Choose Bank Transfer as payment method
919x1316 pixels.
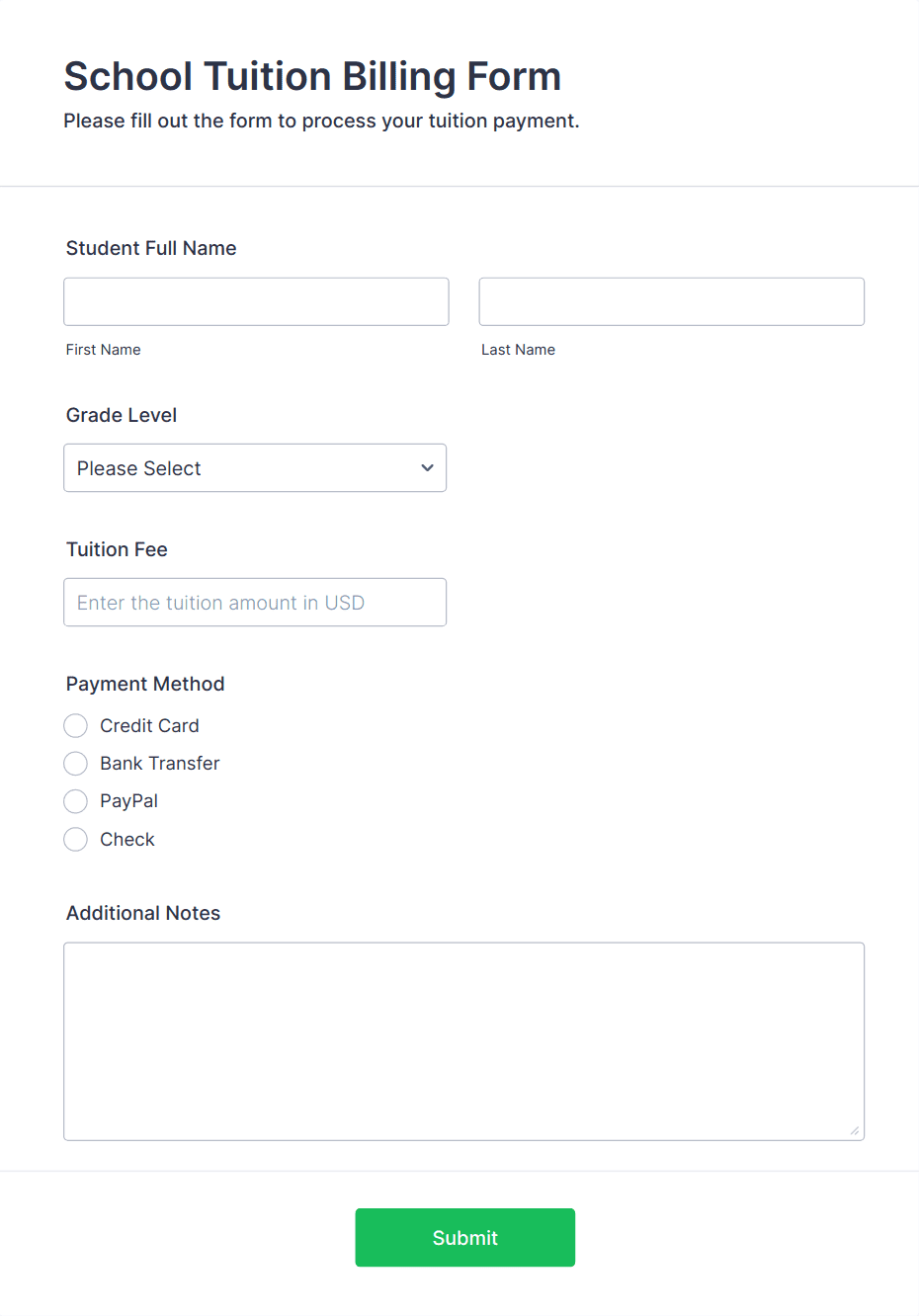(75, 763)
